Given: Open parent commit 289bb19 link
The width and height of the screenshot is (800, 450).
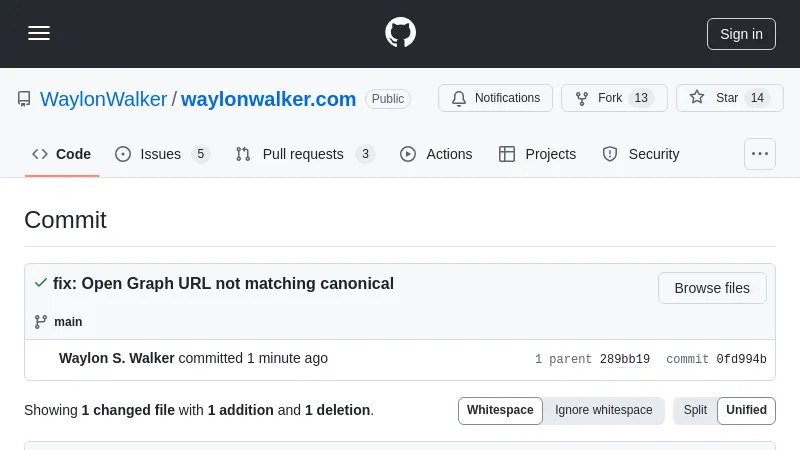Looking at the screenshot, I should click(x=625, y=360).
